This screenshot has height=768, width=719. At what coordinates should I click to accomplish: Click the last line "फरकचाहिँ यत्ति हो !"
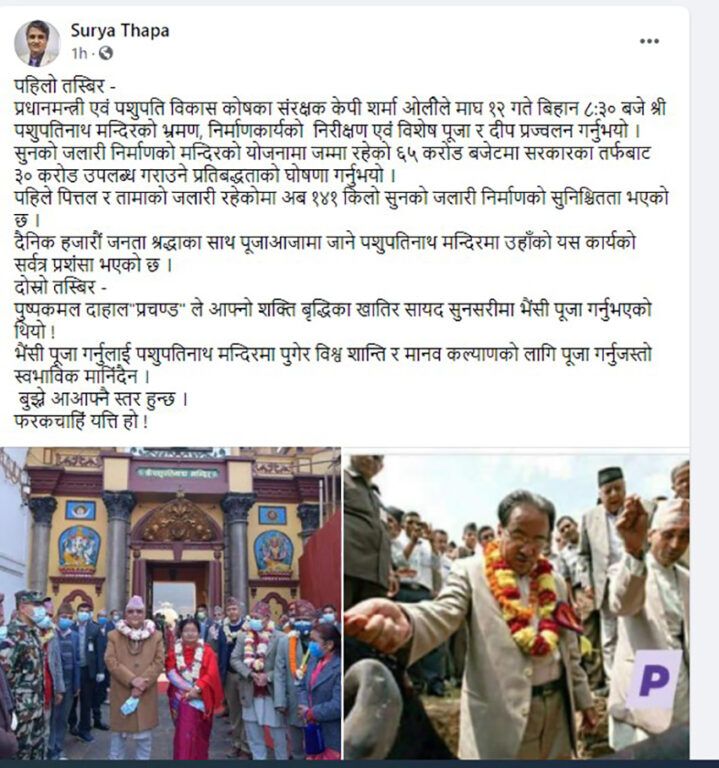[81, 422]
